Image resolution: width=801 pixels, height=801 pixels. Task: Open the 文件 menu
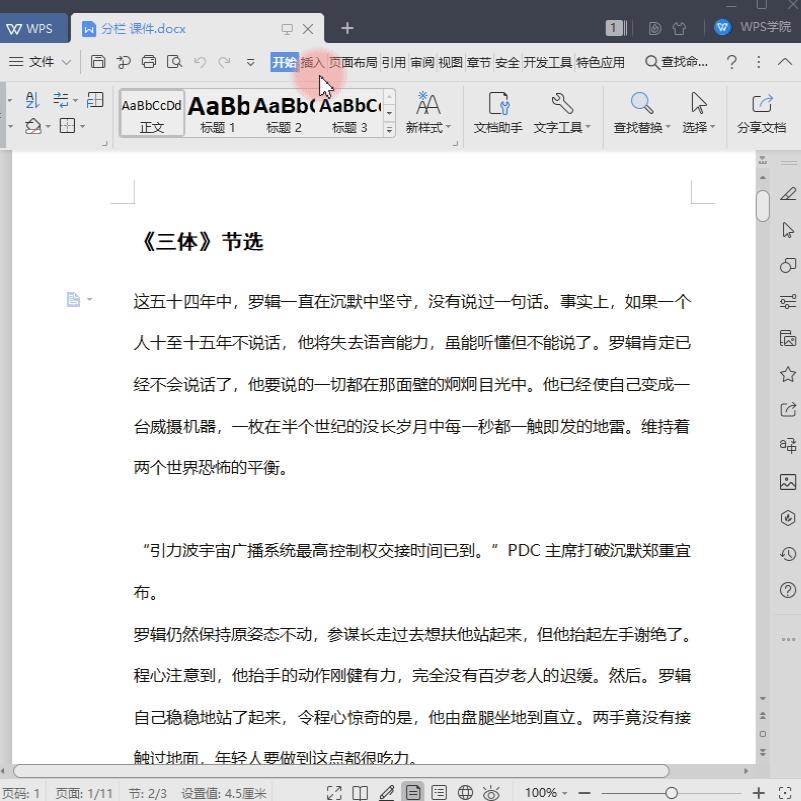[38, 61]
